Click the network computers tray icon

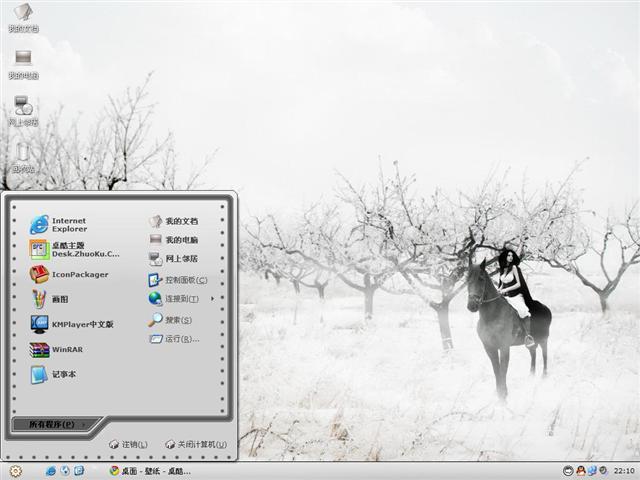(592, 471)
